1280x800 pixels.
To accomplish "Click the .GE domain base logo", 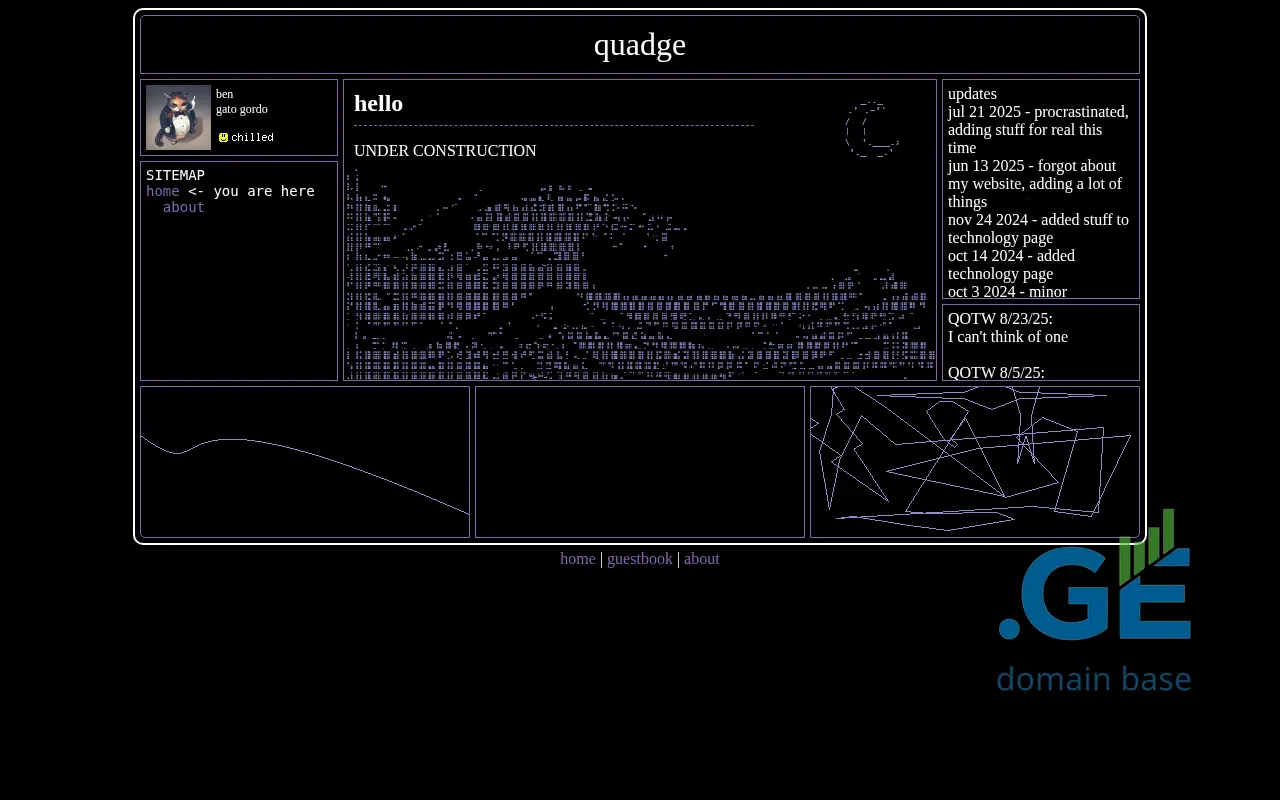I will tap(1094, 602).
